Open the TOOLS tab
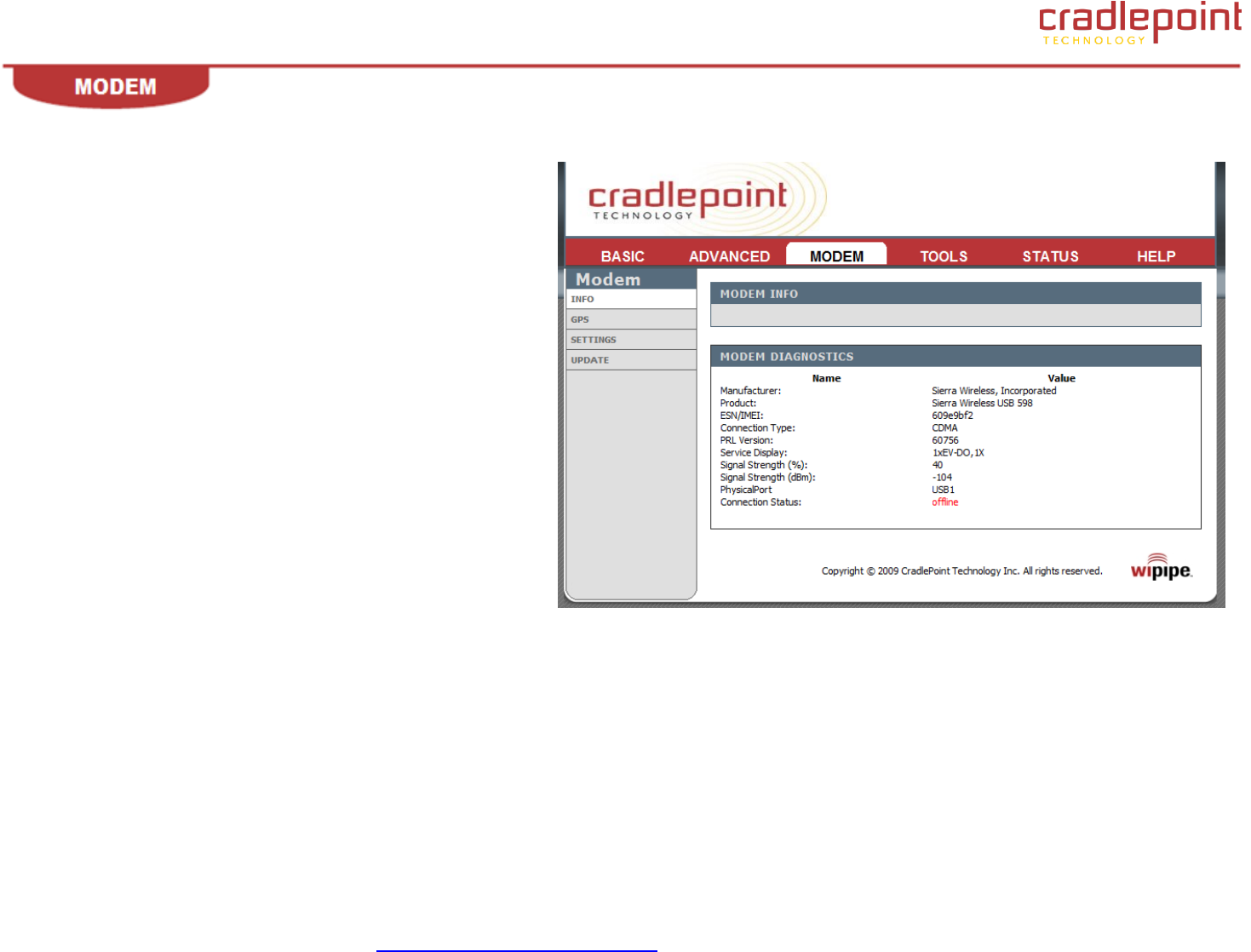 944,256
